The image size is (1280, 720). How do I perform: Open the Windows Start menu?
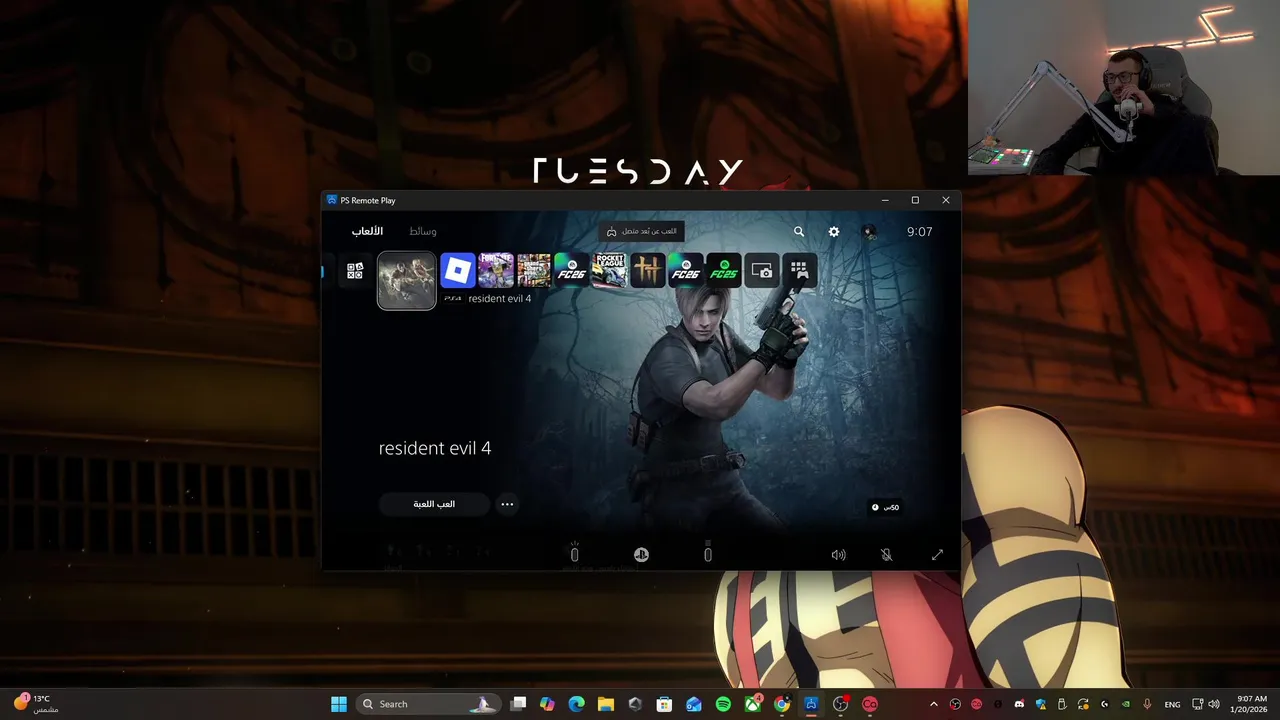pyautogui.click(x=339, y=704)
